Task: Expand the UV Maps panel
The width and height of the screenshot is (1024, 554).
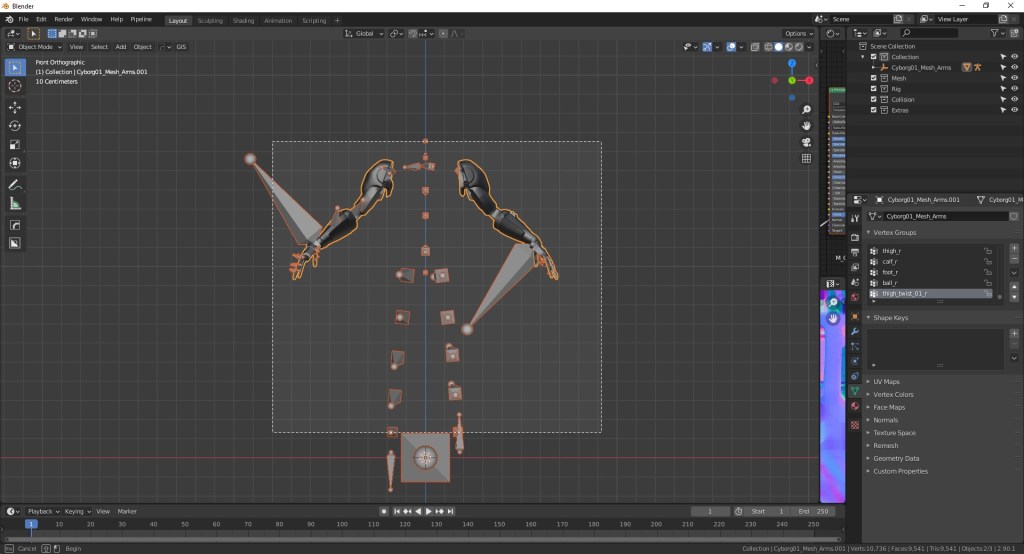Action: 887,382
